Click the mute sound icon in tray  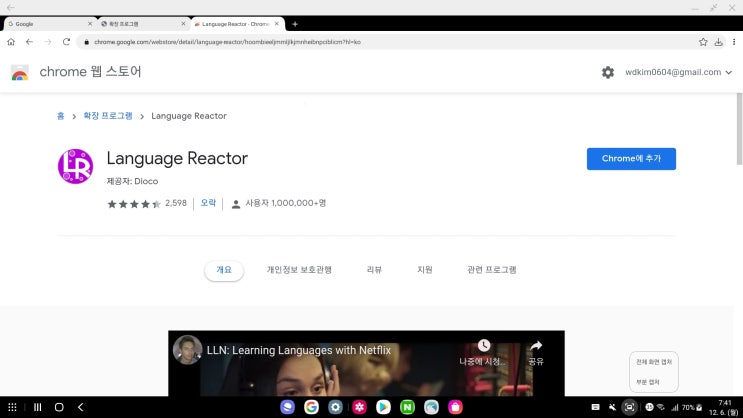pos(612,407)
